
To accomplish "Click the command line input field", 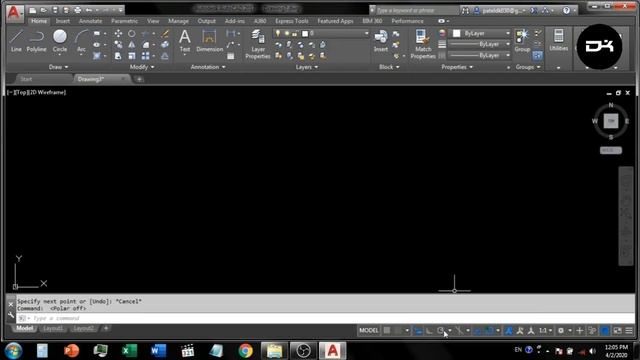I will click(x=325, y=318).
